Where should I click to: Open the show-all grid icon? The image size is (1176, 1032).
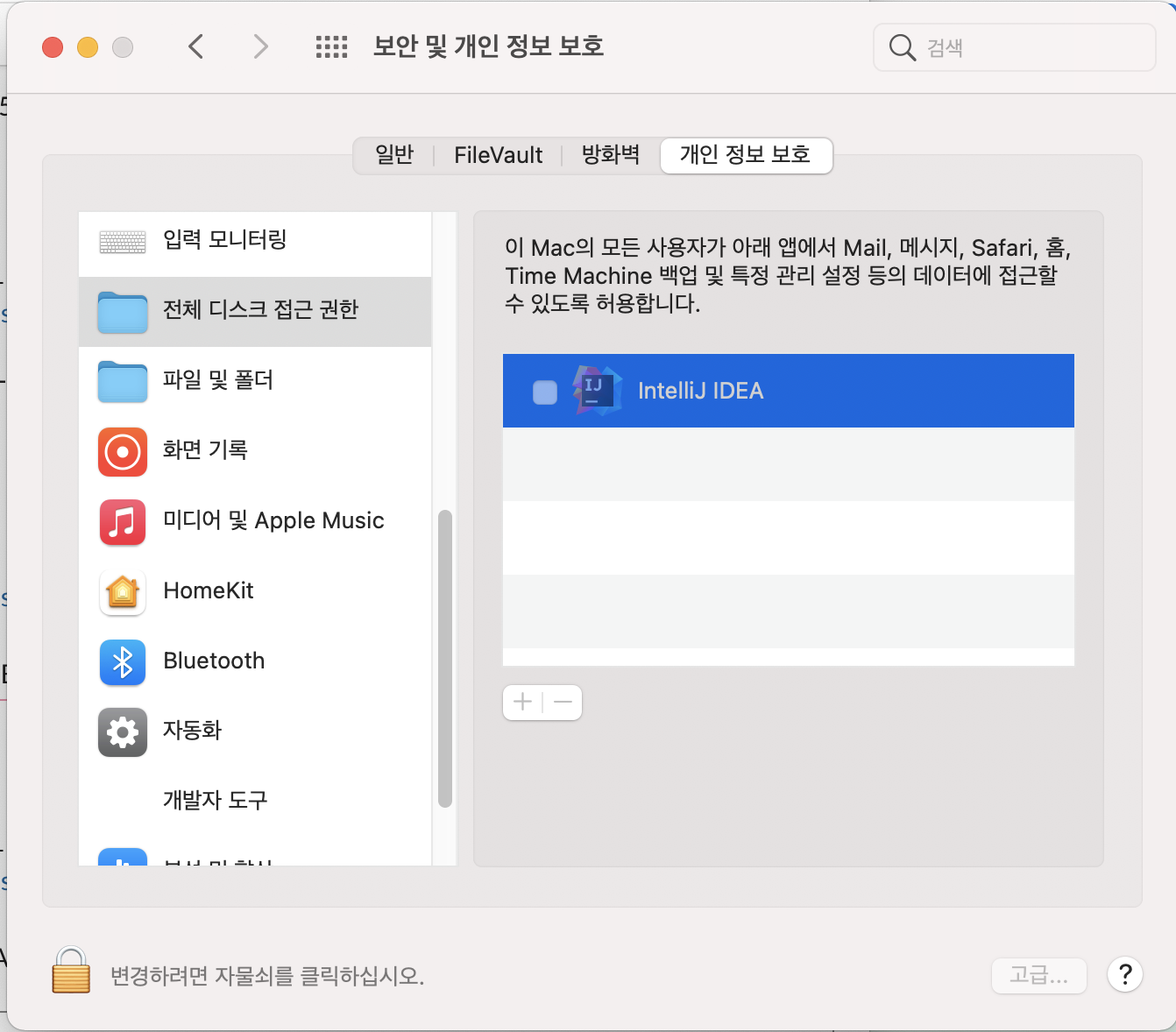(x=331, y=47)
